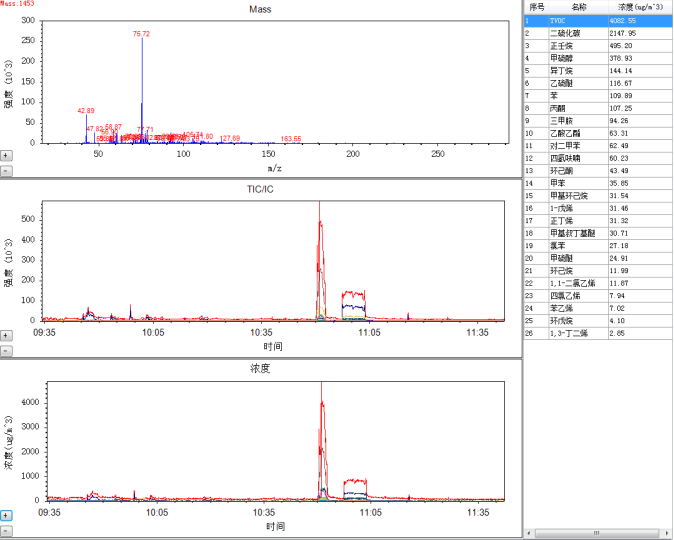Click the 42.89 peak label in Mass chart
Viewport: 674px width, 540px height.
[86, 110]
